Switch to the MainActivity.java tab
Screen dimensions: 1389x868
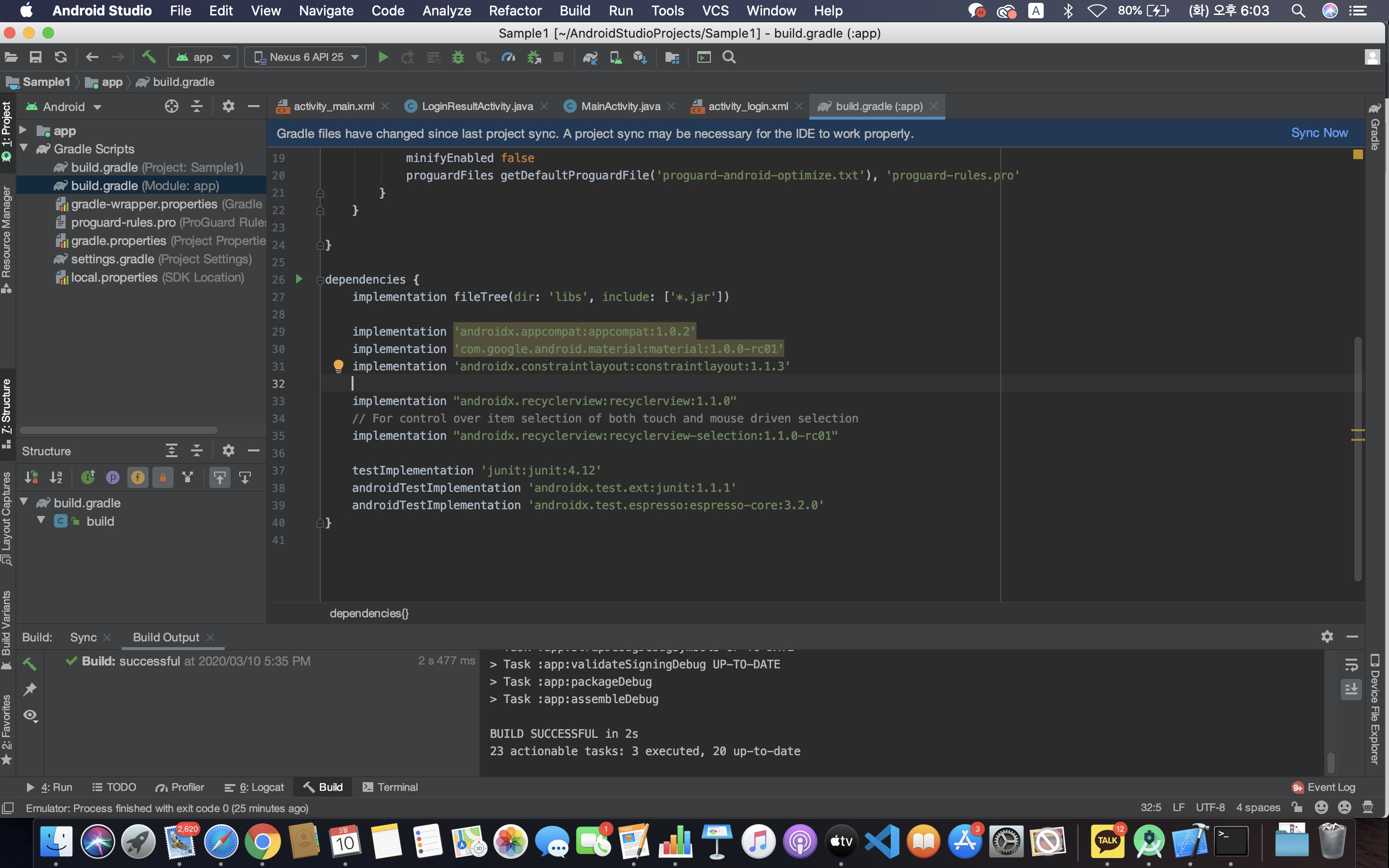pyautogui.click(x=620, y=106)
